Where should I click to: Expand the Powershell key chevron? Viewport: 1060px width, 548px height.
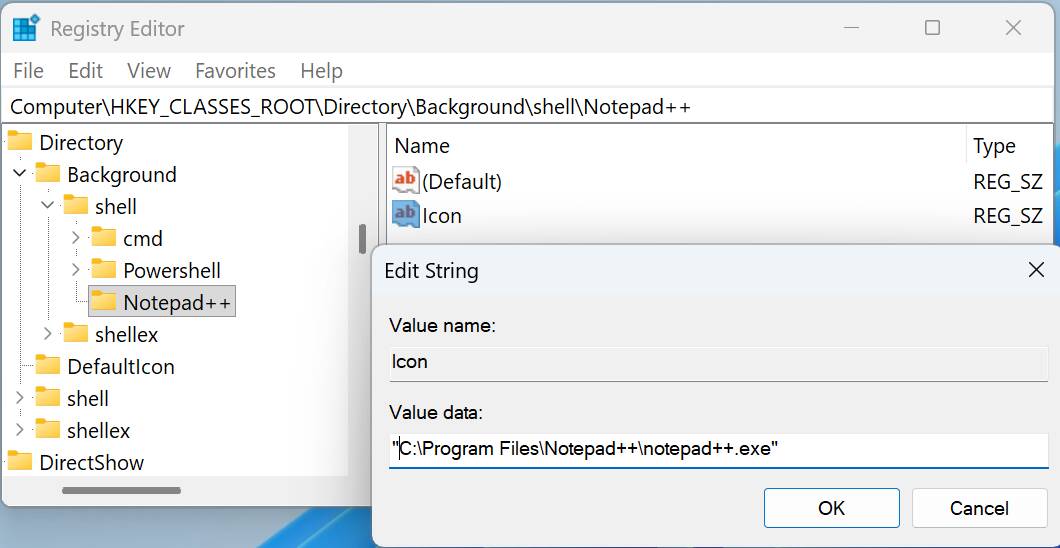pos(76,270)
